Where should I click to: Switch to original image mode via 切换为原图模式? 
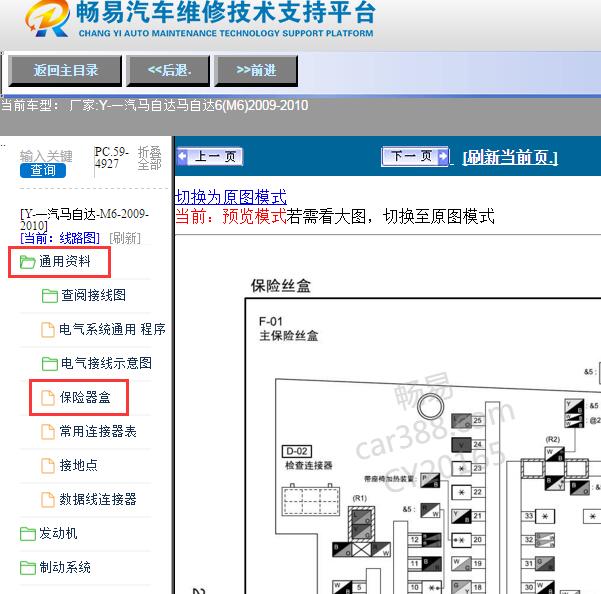coord(231,197)
